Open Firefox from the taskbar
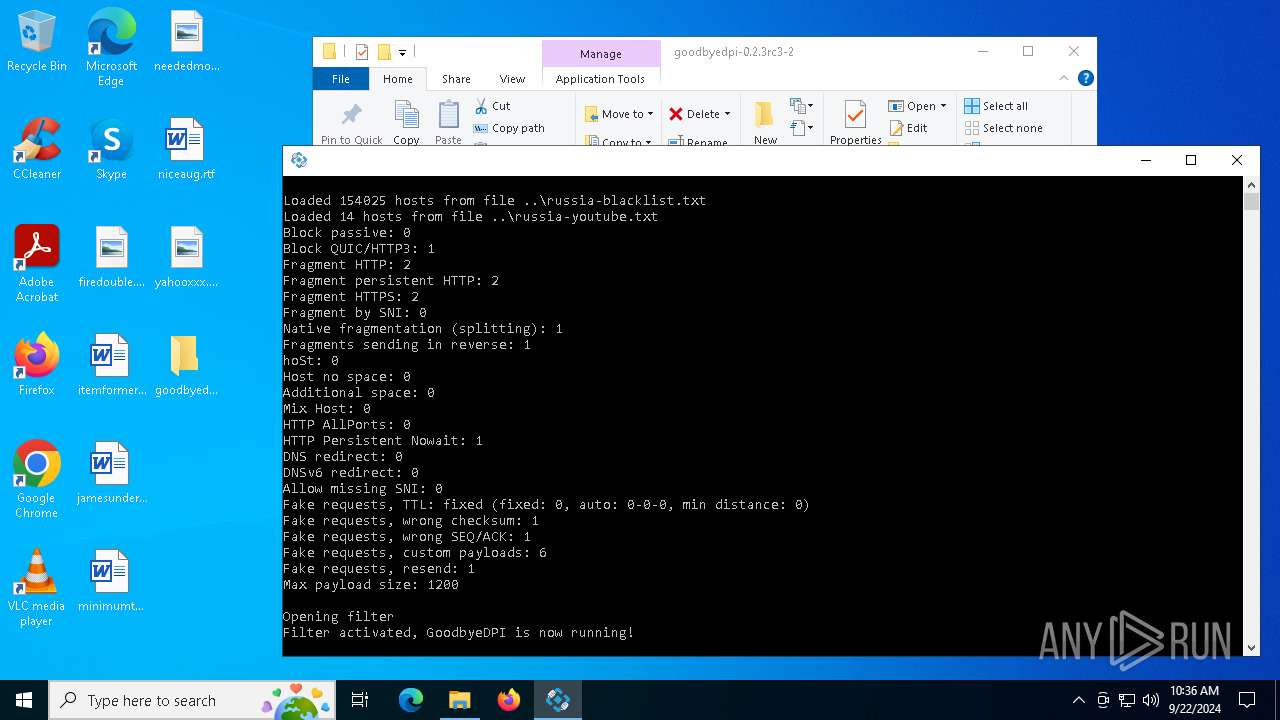 [x=508, y=700]
